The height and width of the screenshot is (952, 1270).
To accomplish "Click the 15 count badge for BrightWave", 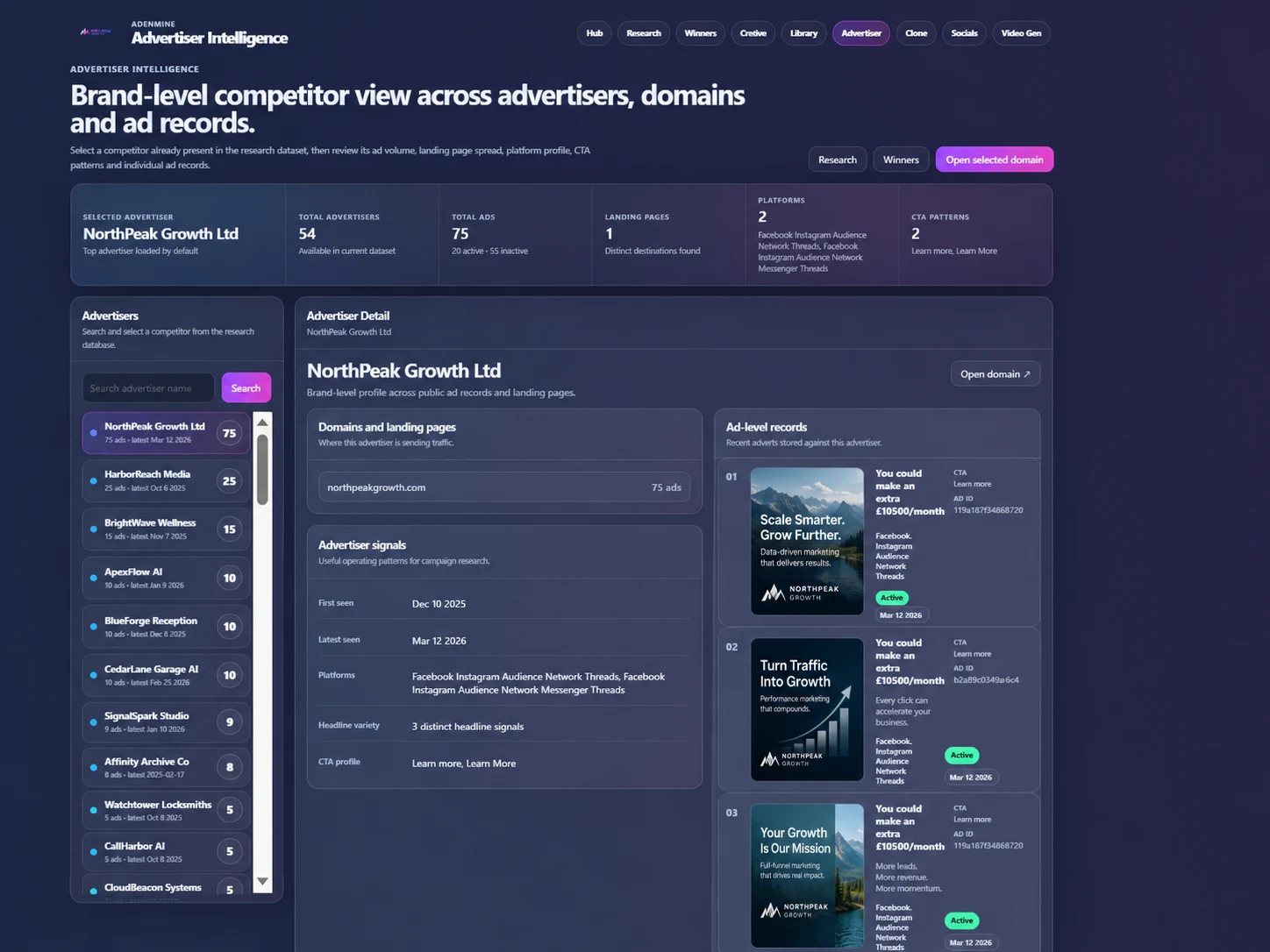I will (x=229, y=529).
